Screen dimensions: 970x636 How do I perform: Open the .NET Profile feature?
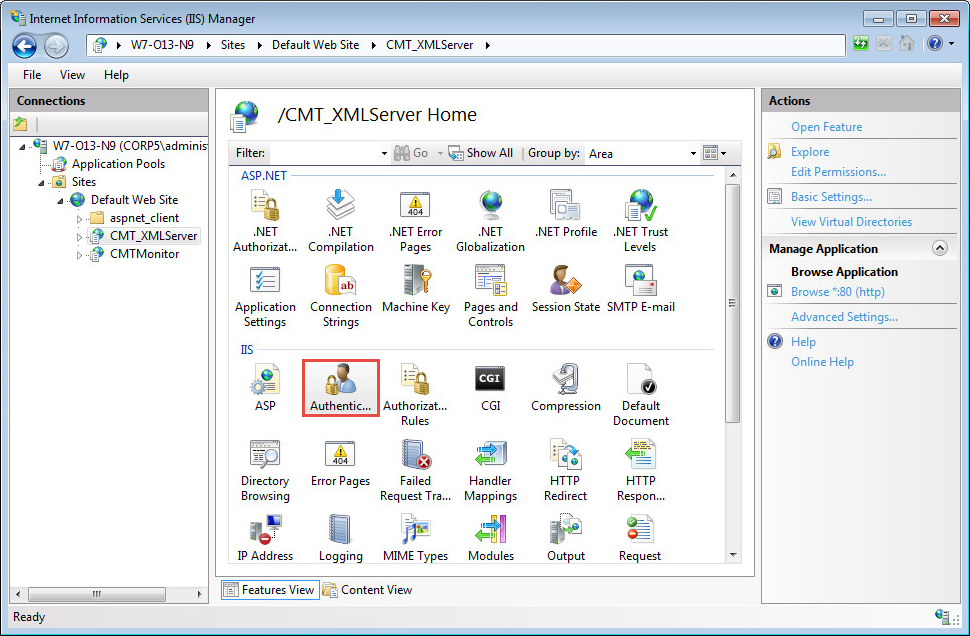[x=565, y=214]
